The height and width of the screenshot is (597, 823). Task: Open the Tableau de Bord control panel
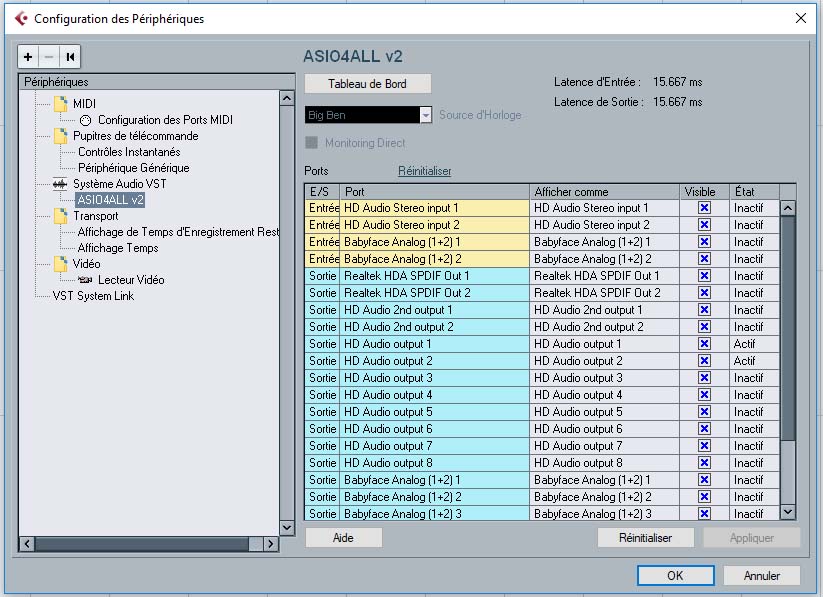pyautogui.click(x=367, y=83)
